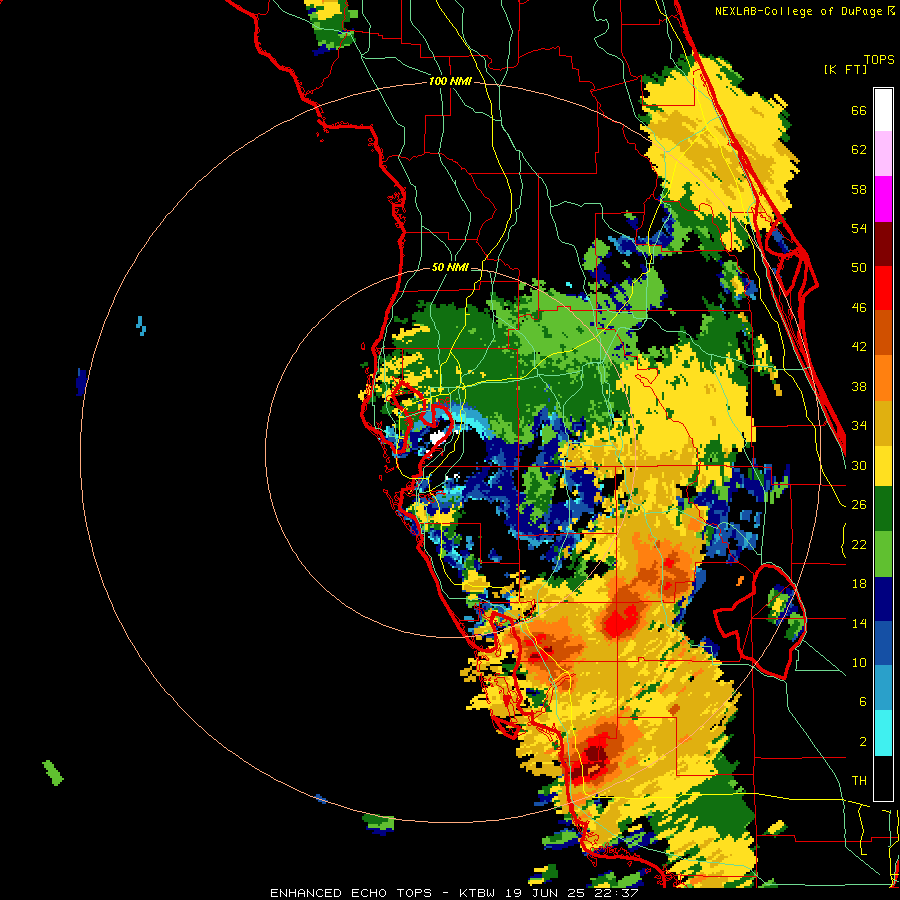Image resolution: width=900 pixels, height=900 pixels.
Task: Click the TH threshold label
Action: tap(859, 781)
